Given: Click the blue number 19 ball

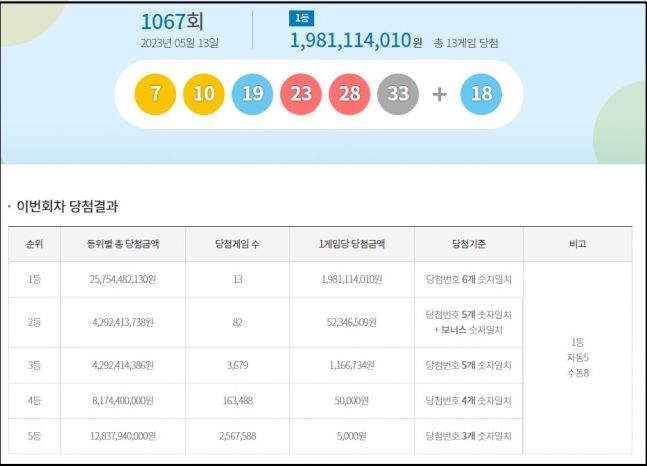Looking at the screenshot, I should click(252, 95).
